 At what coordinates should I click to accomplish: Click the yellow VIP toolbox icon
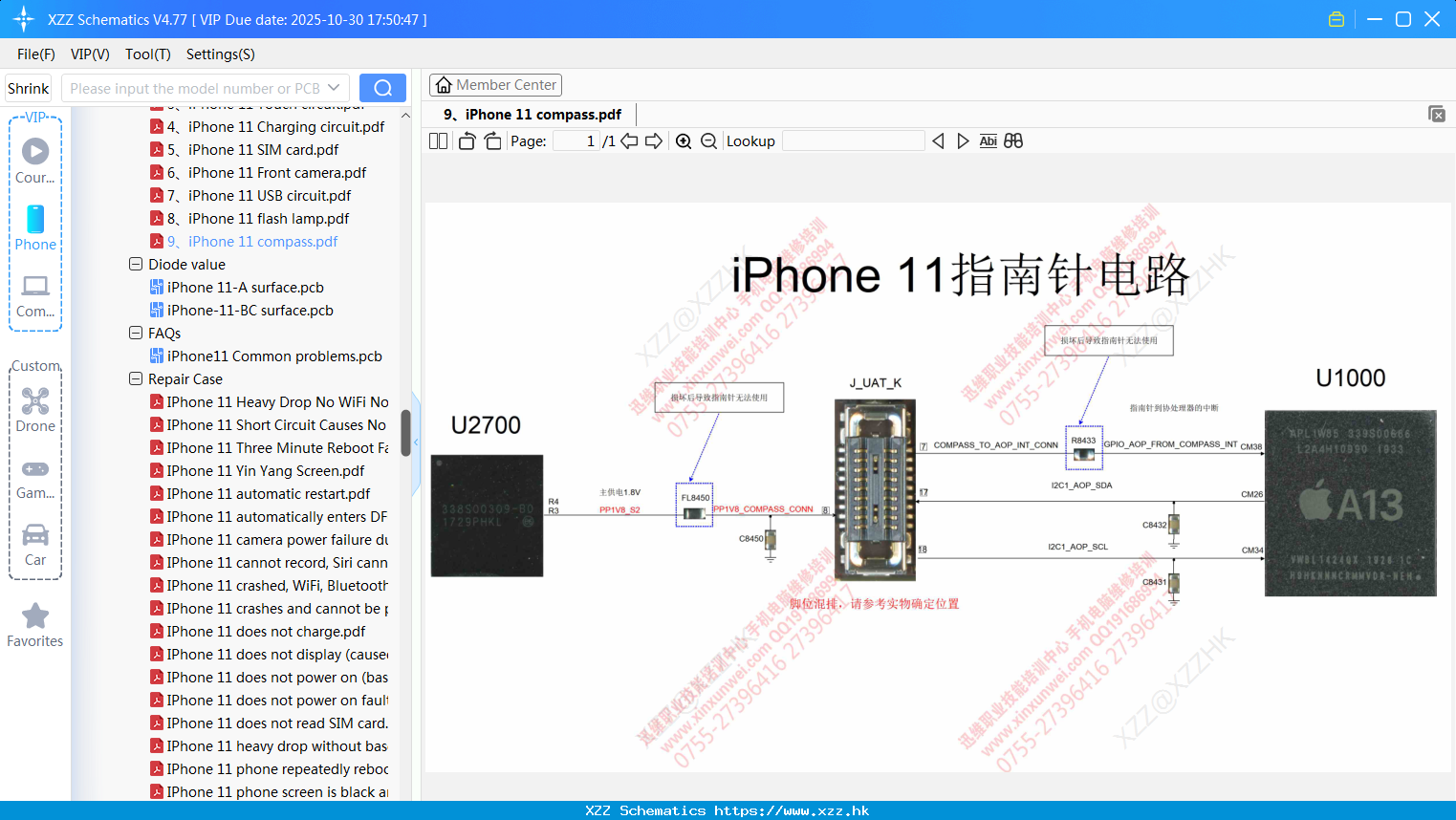coord(1336,19)
